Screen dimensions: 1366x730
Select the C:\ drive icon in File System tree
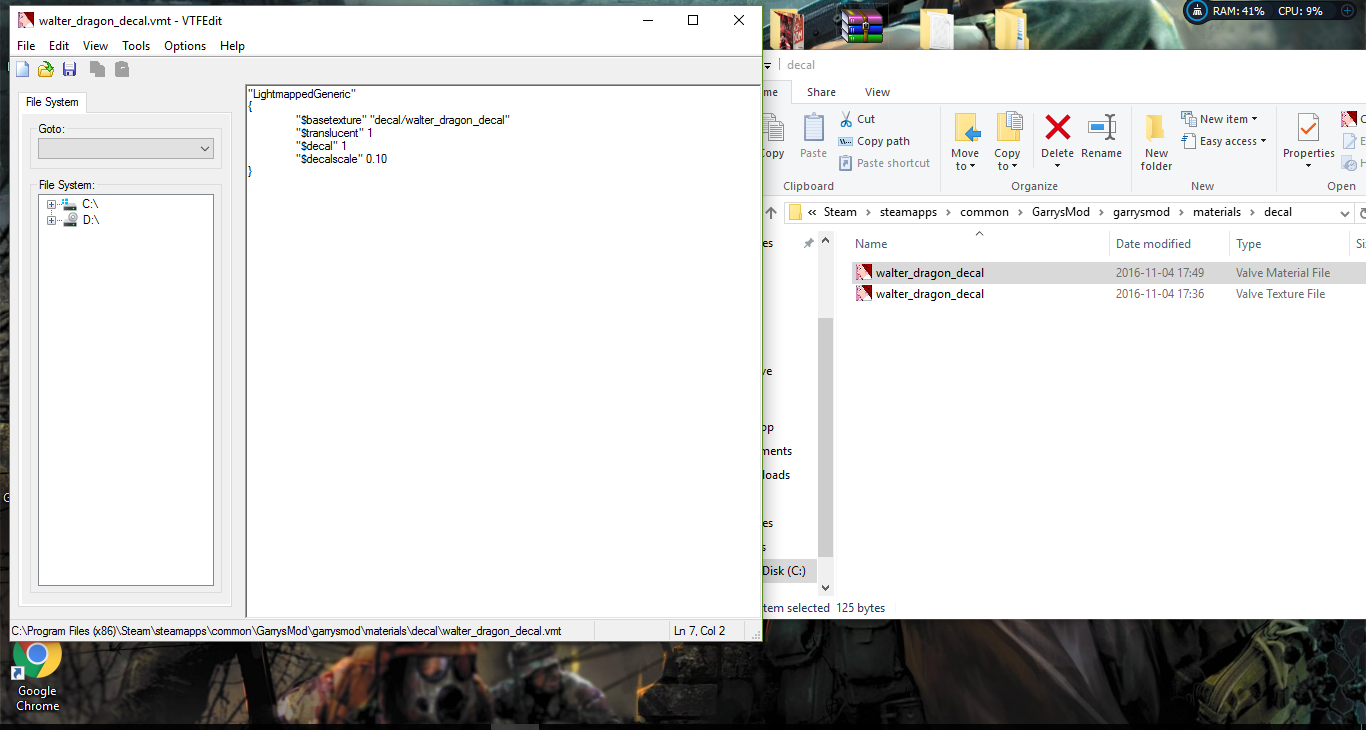click(x=68, y=204)
